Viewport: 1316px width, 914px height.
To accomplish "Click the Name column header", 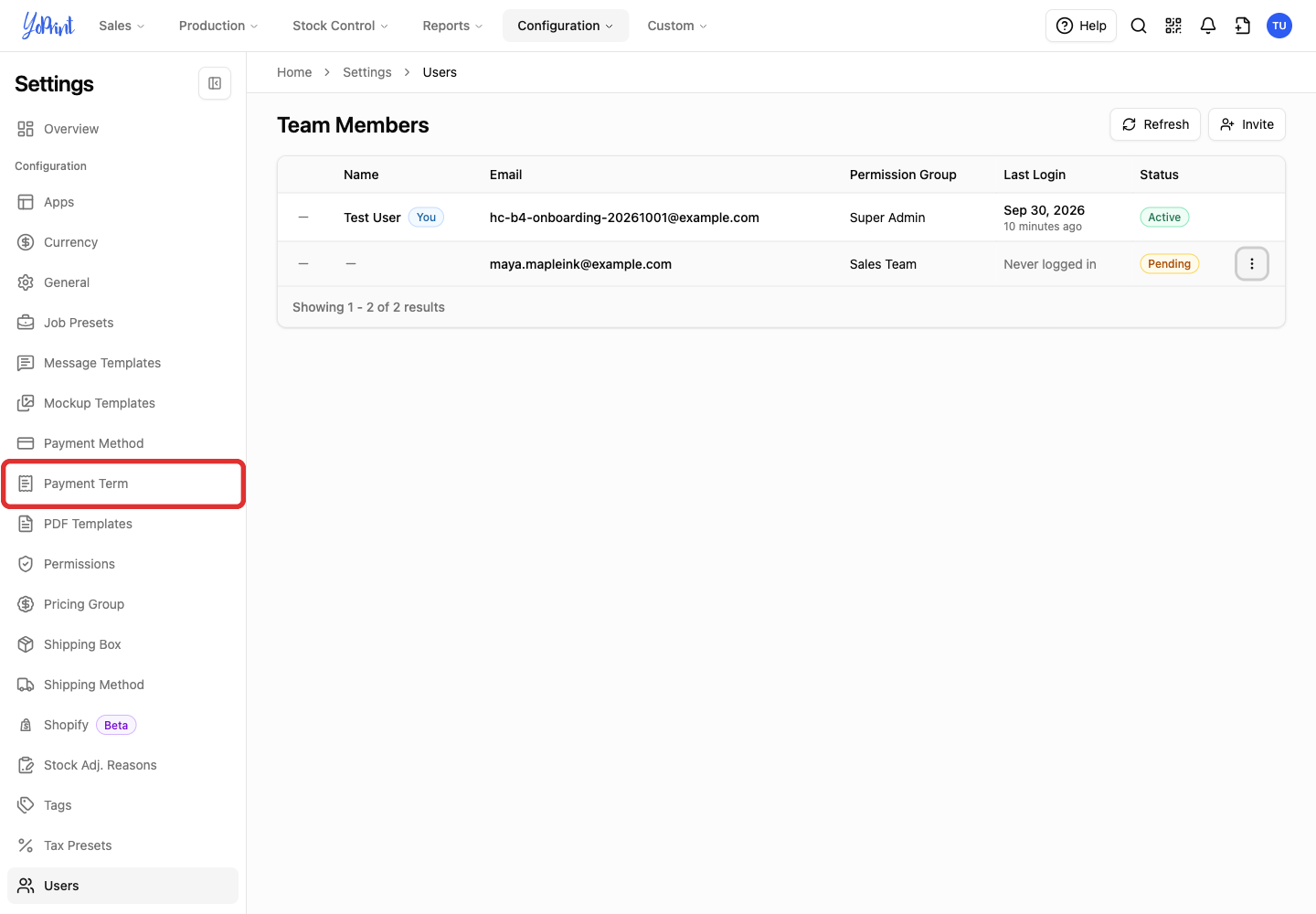I will [361, 175].
